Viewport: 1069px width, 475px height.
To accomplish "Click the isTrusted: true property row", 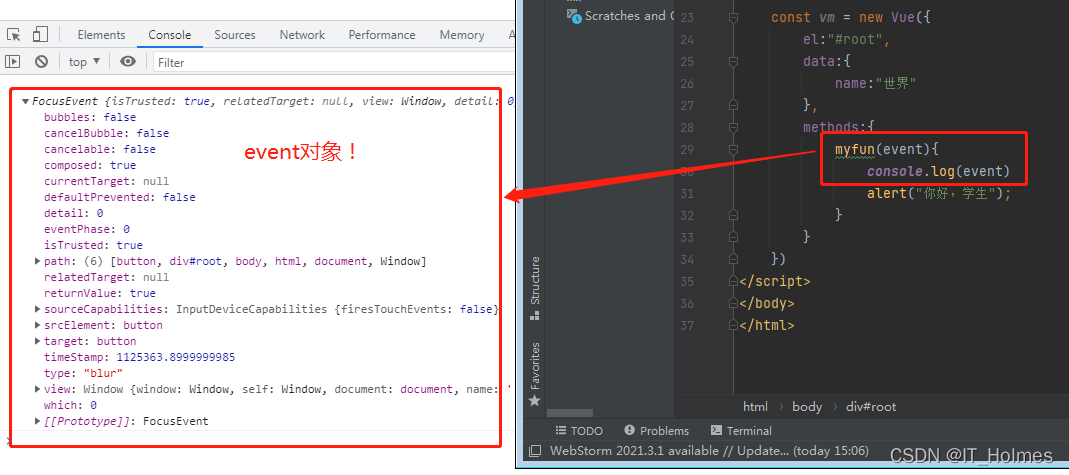I will [93, 245].
